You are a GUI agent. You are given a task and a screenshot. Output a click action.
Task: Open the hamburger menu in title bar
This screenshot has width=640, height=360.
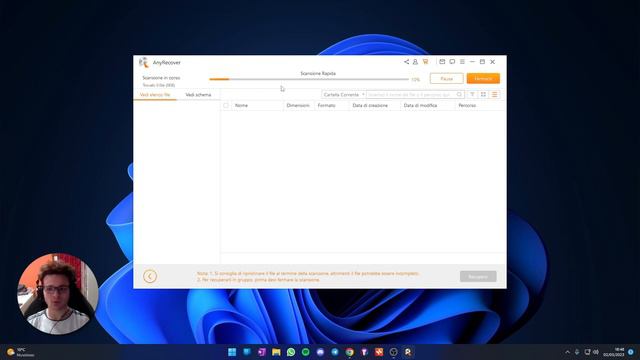click(x=462, y=62)
